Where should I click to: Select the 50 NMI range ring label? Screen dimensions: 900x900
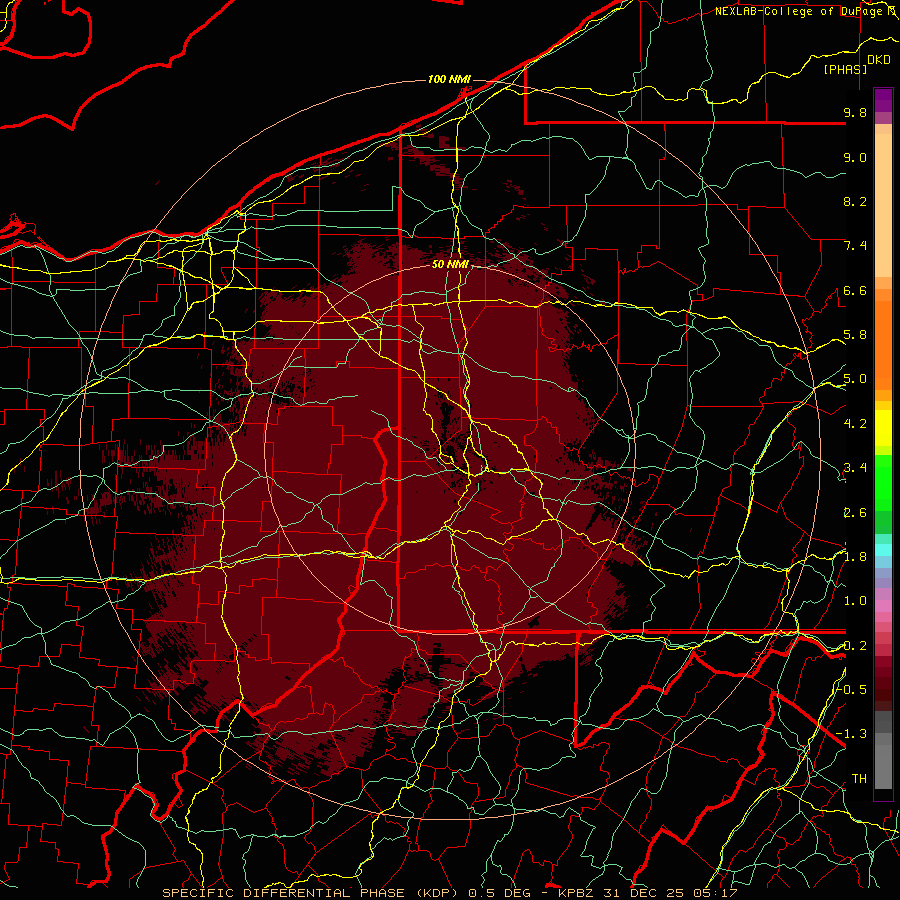click(450, 264)
